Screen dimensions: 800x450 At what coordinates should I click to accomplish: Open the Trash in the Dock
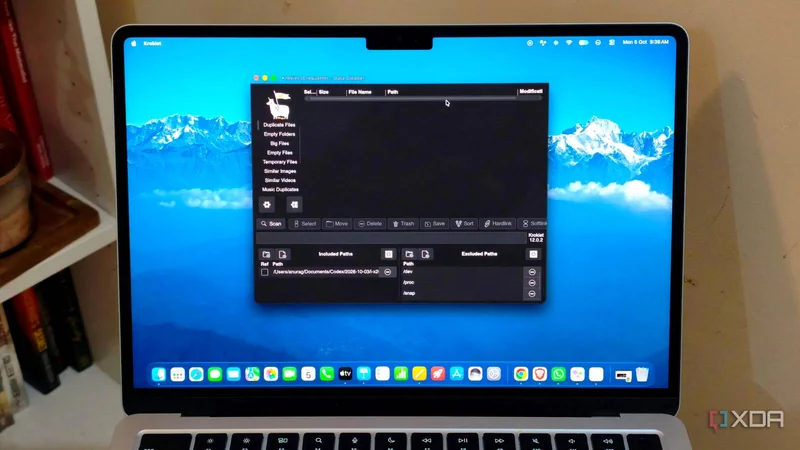click(642, 374)
